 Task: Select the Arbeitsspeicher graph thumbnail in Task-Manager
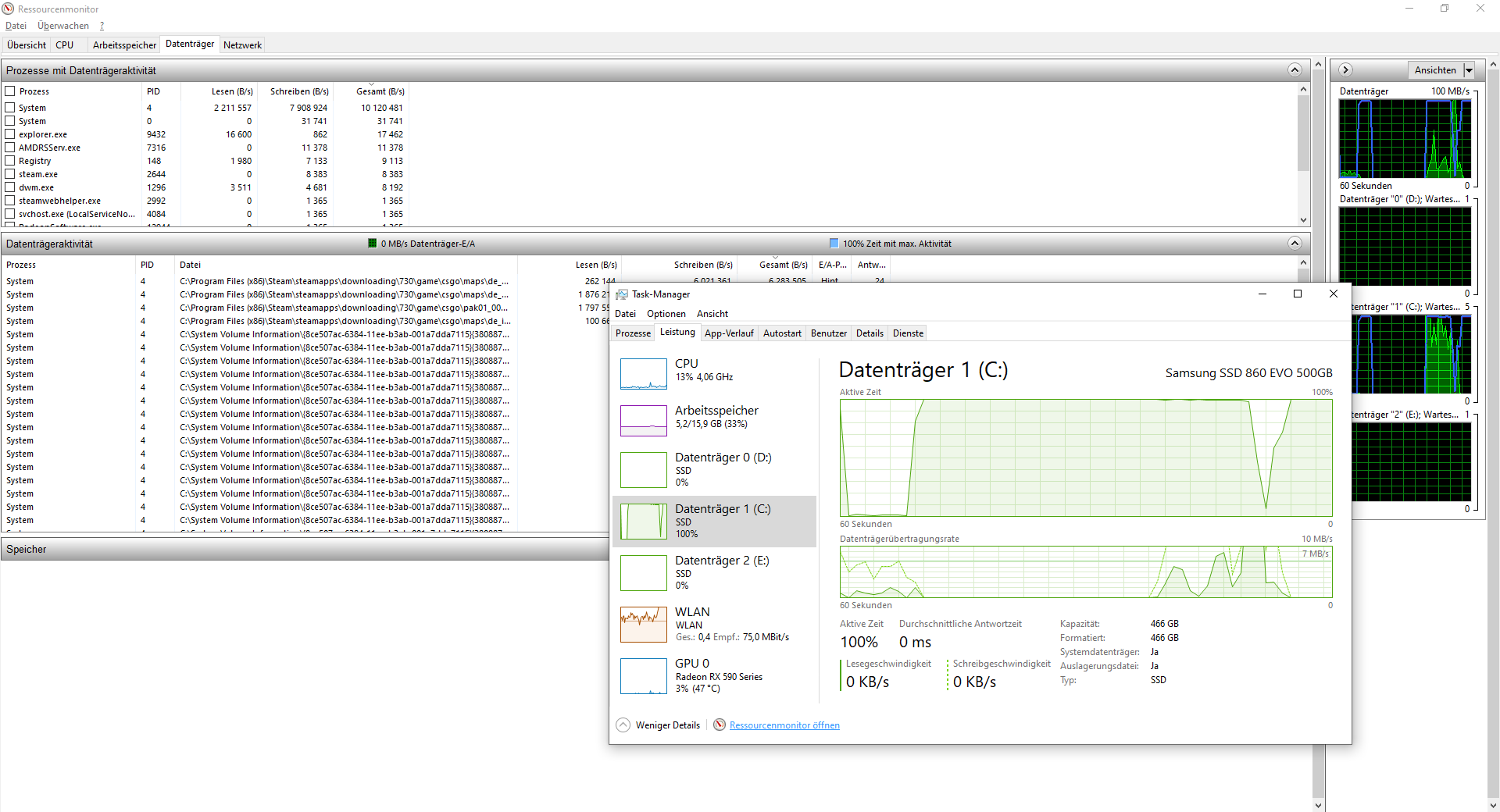(x=644, y=421)
